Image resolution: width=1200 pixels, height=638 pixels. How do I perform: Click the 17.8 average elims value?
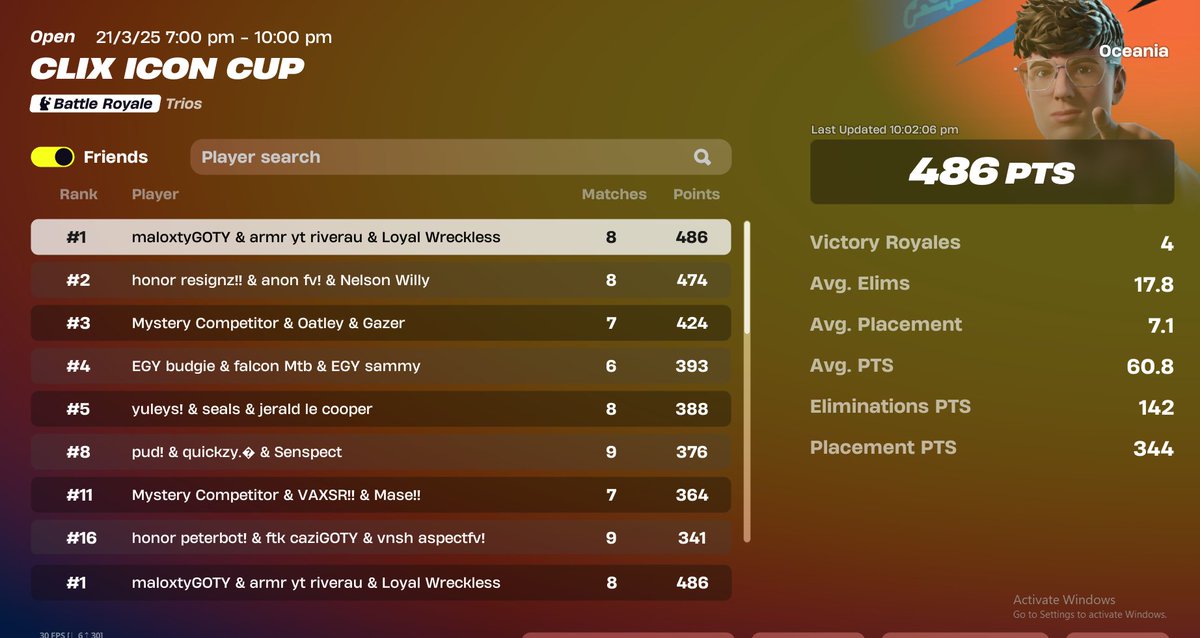point(1154,284)
